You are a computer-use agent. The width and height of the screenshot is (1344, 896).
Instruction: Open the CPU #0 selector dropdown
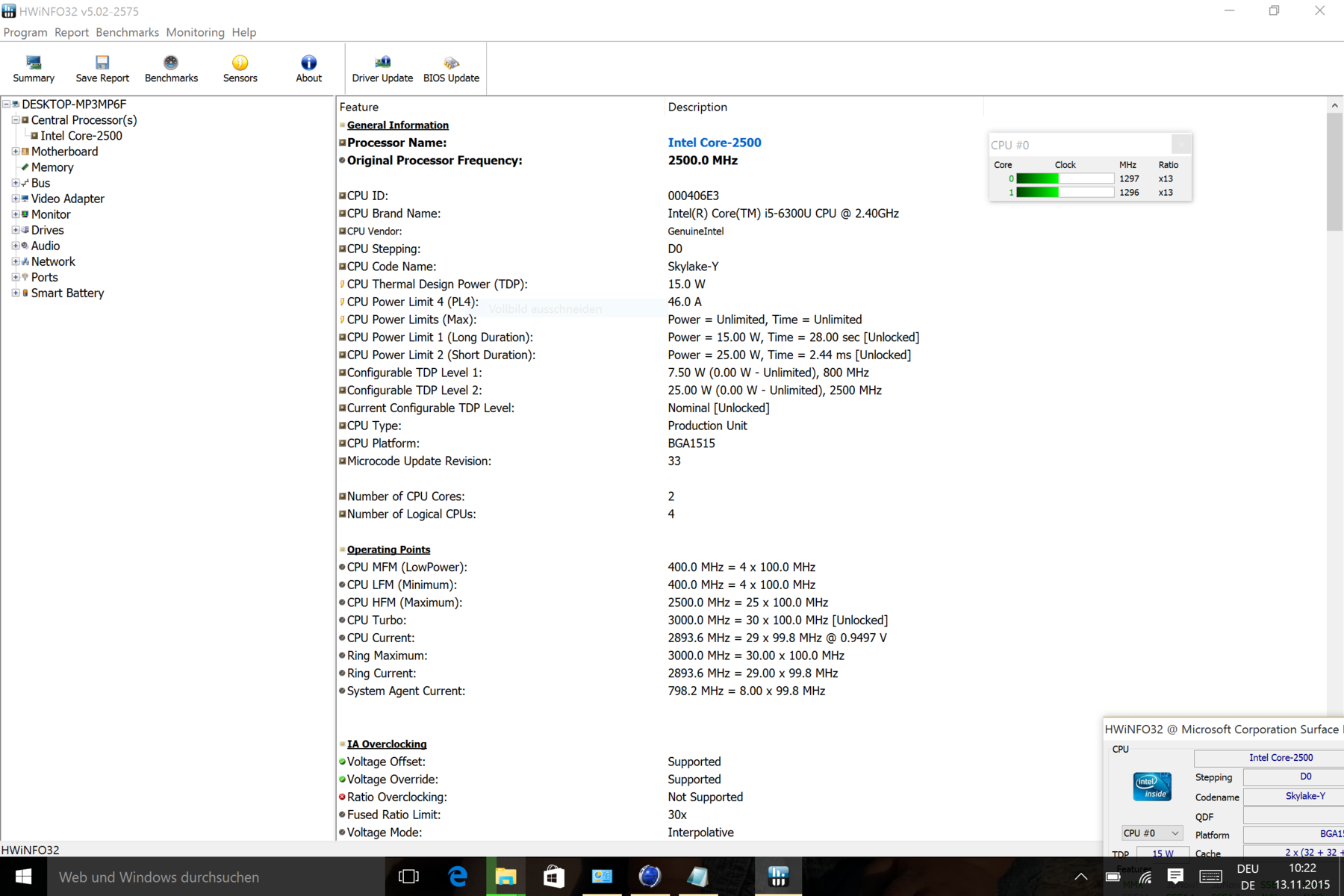(x=1151, y=833)
